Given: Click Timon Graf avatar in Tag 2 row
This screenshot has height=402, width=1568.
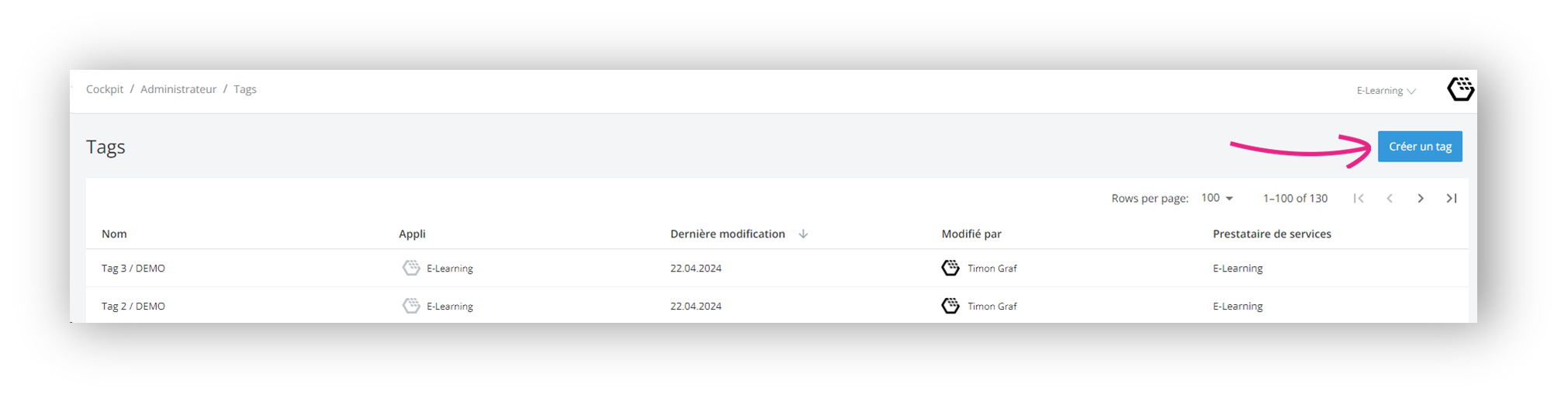Looking at the screenshot, I should click(950, 306).
